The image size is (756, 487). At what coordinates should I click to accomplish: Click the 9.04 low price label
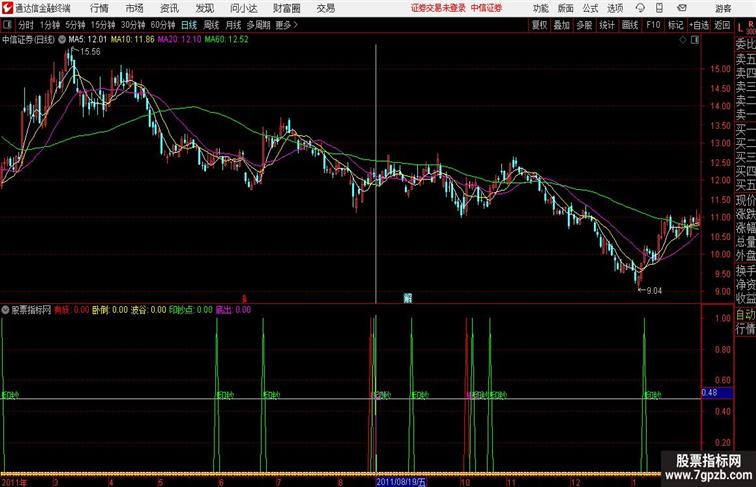tap(654, 291)
